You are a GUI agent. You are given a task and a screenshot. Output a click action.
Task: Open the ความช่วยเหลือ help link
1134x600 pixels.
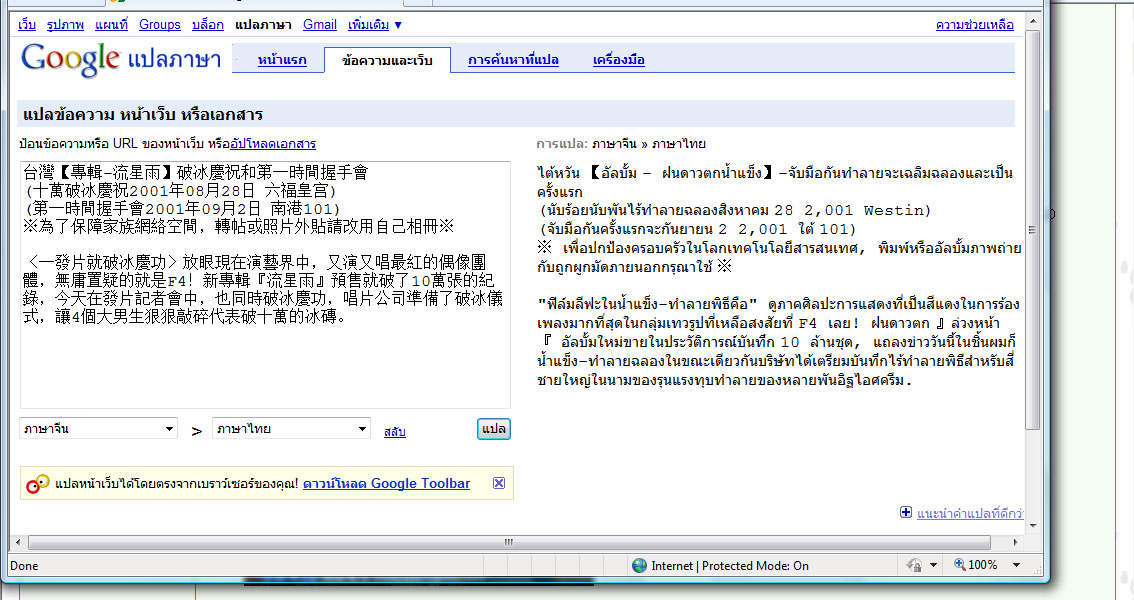point(974,25)
